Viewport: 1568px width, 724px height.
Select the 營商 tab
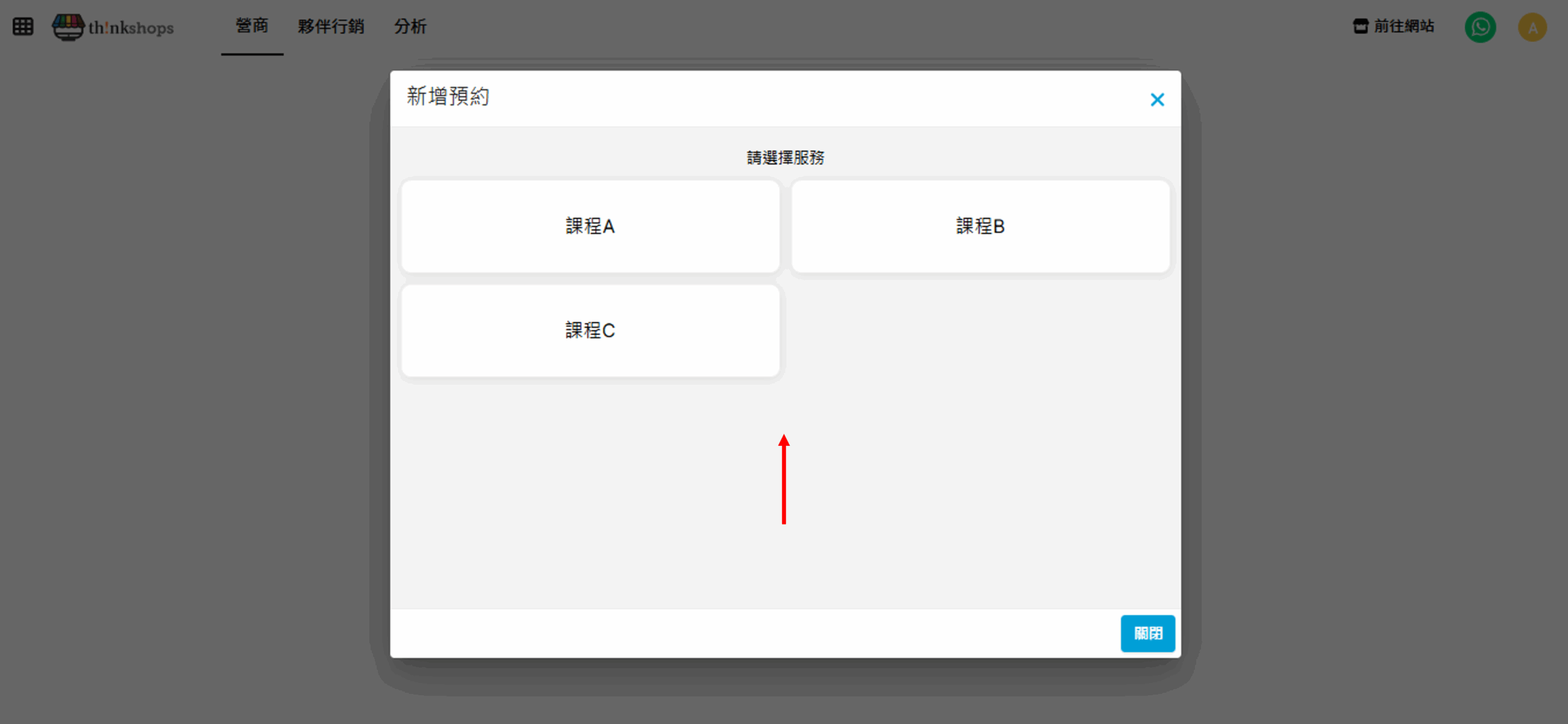pos(252,26)
